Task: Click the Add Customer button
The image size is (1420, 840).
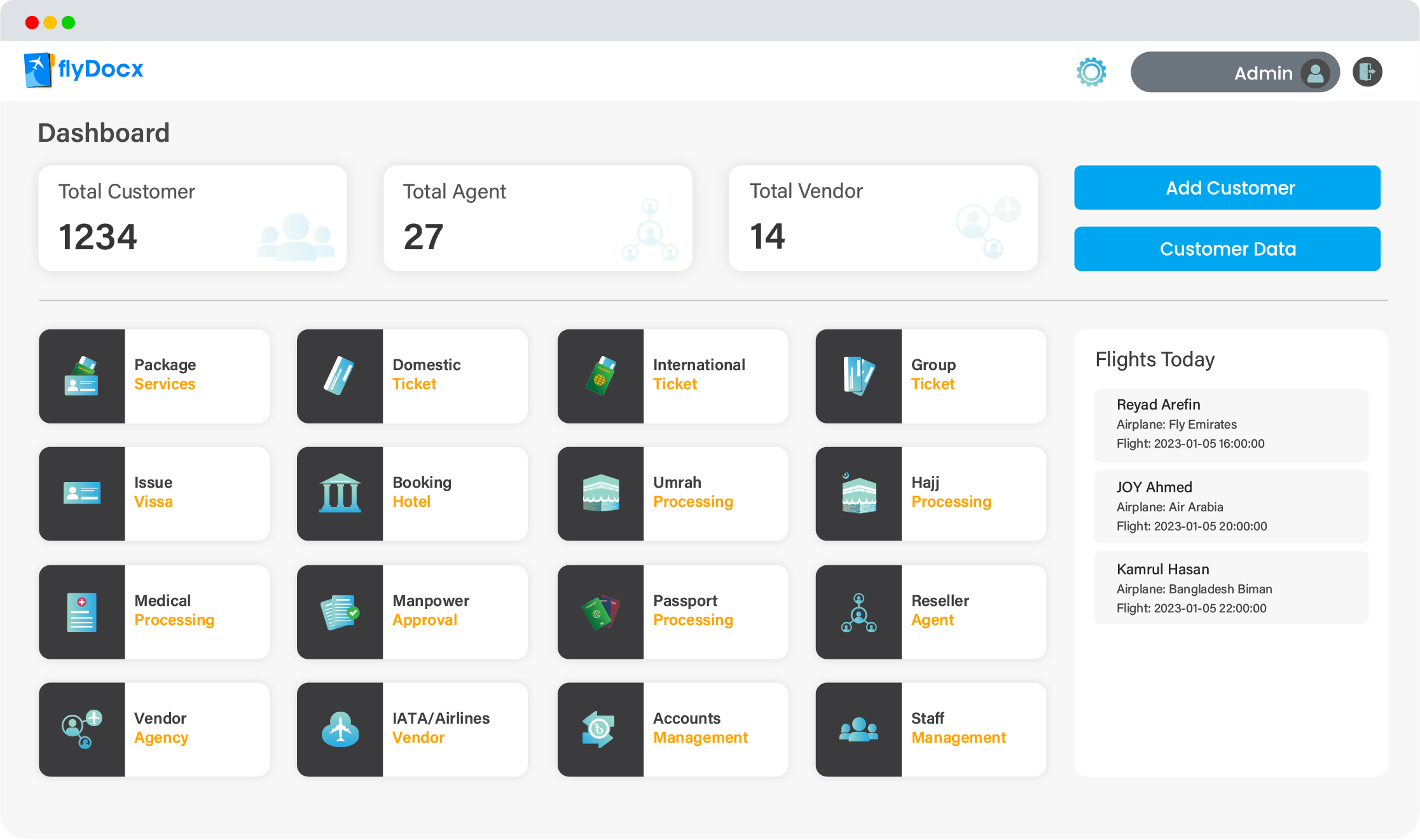Action: [1227, 188]
